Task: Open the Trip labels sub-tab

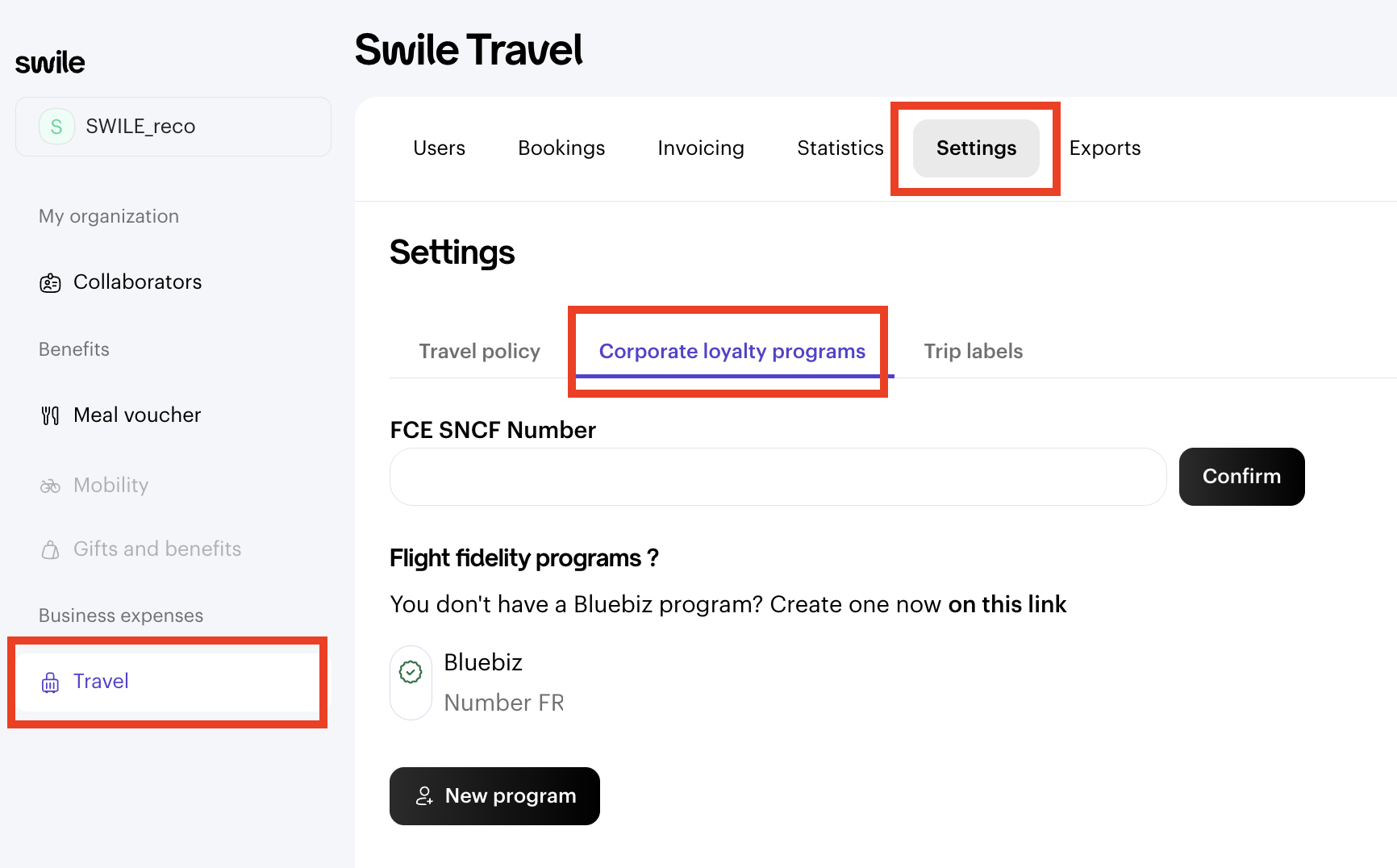Action: tap(973, 352)
